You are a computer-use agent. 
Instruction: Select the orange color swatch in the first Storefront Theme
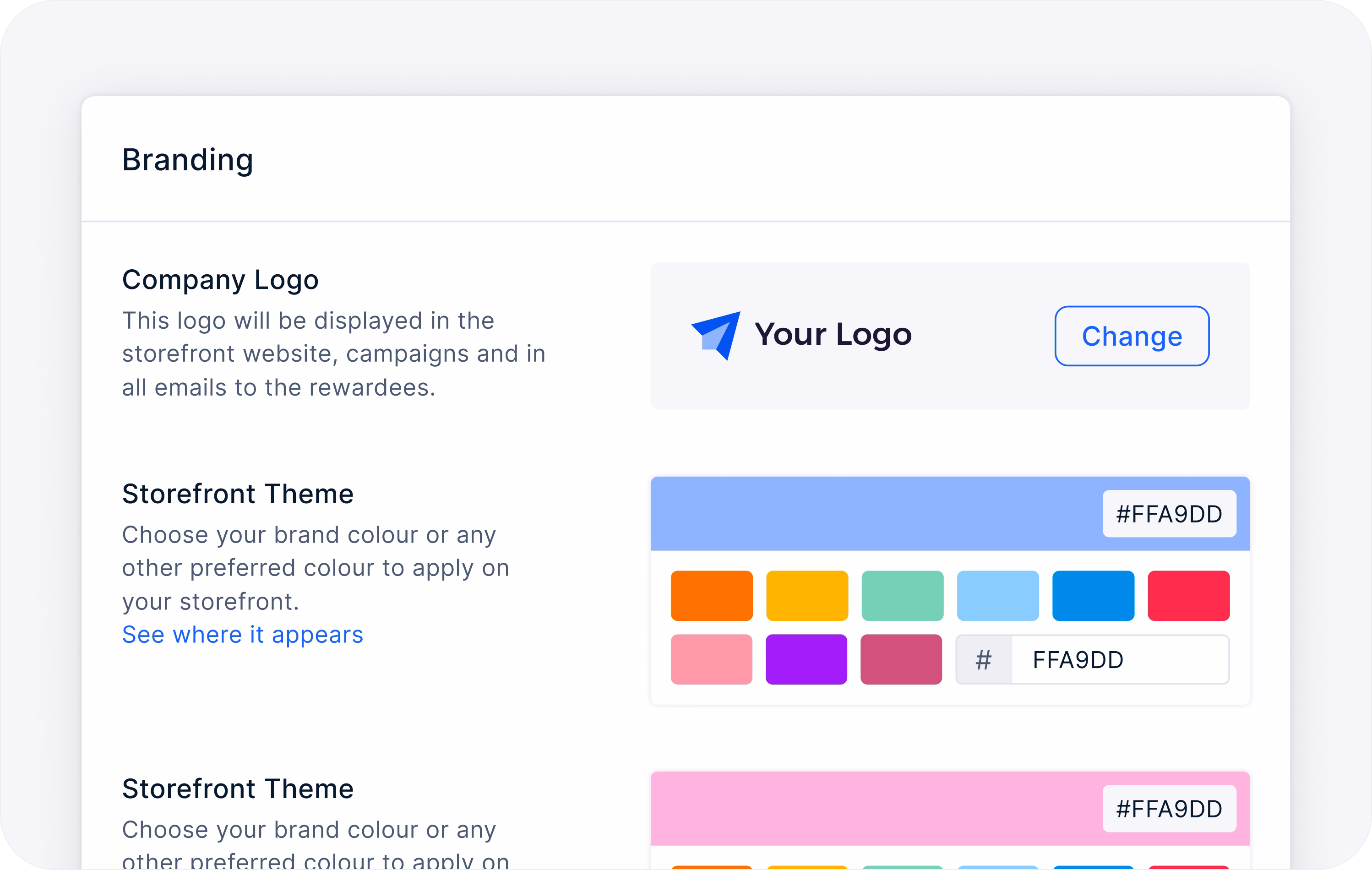[x=712, y=595]
